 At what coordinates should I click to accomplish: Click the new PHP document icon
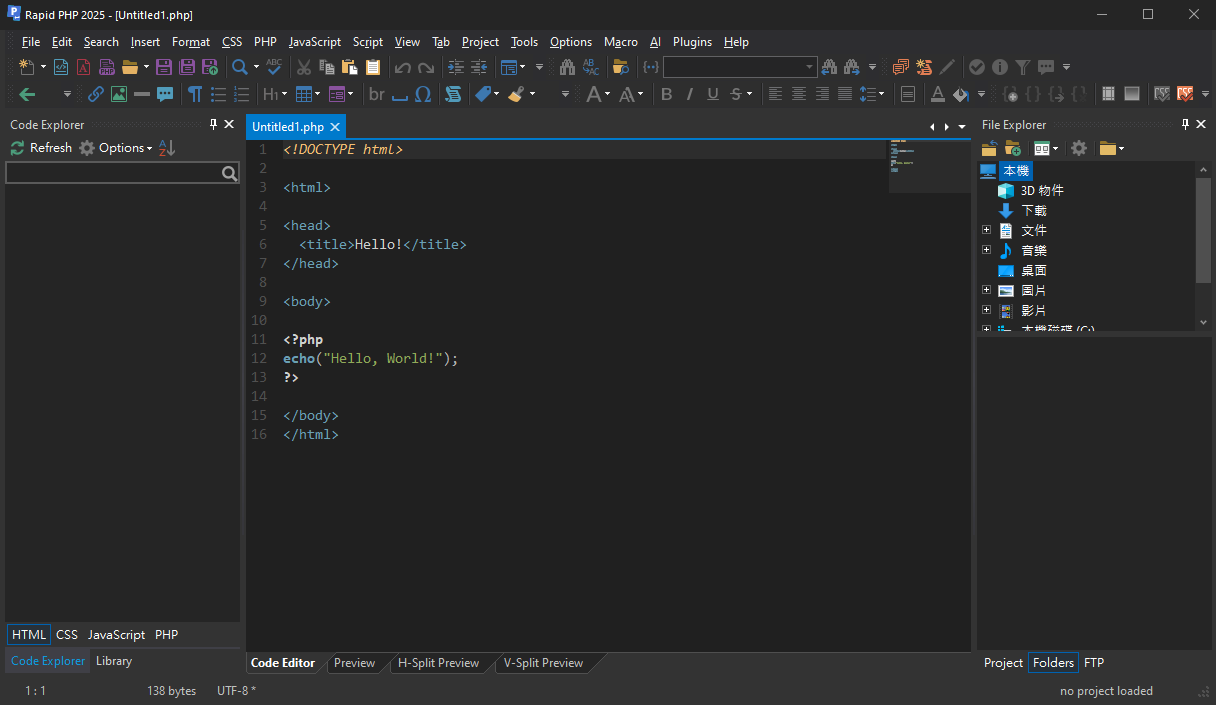click(x=107, y=67)
